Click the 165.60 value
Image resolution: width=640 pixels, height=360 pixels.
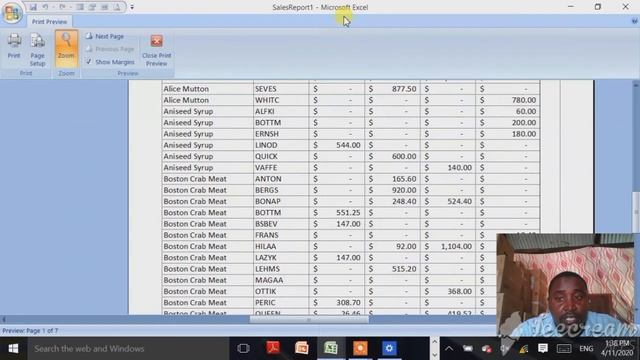click(404, 179)
